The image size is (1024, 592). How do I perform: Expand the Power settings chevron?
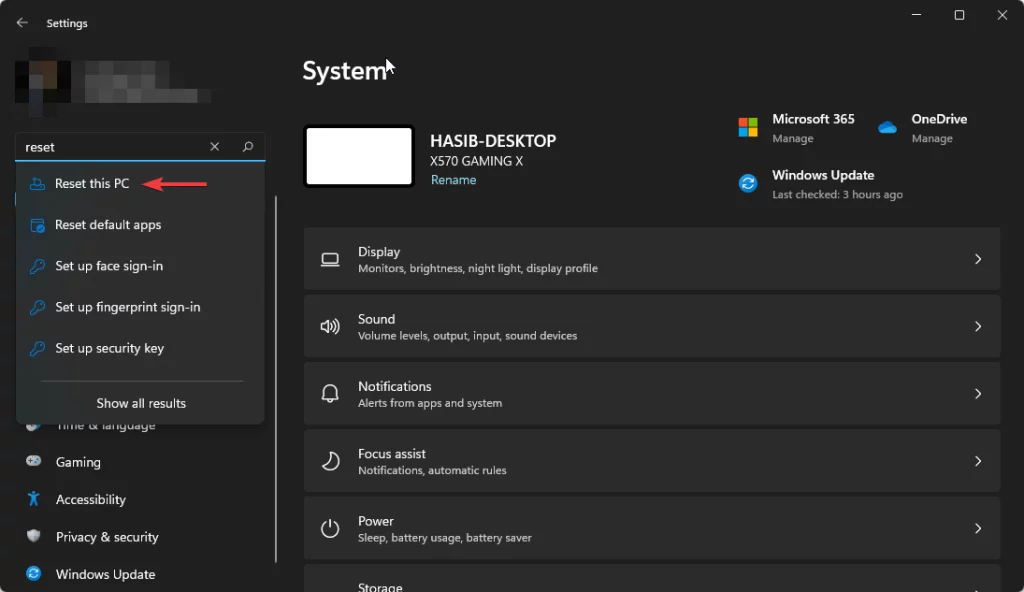tap(978, 528)
